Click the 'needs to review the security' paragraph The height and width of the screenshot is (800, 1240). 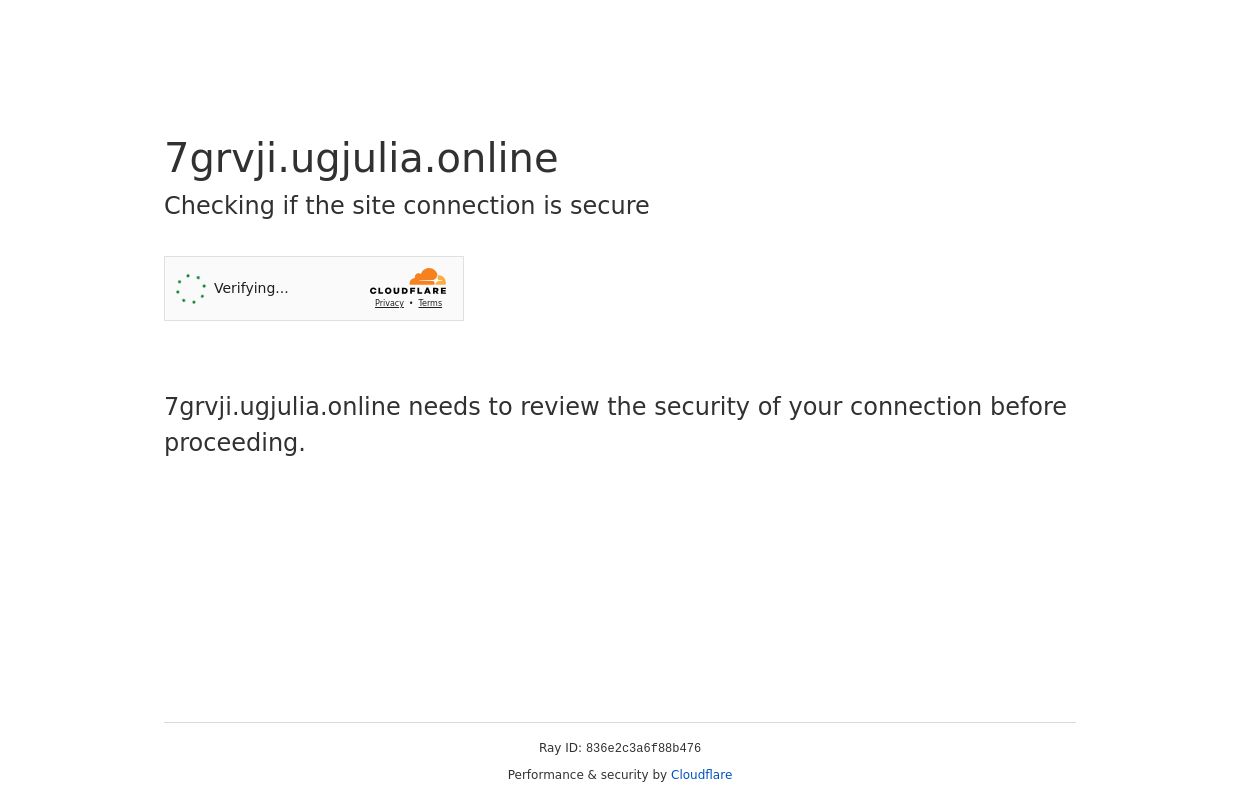pos(615,425)
